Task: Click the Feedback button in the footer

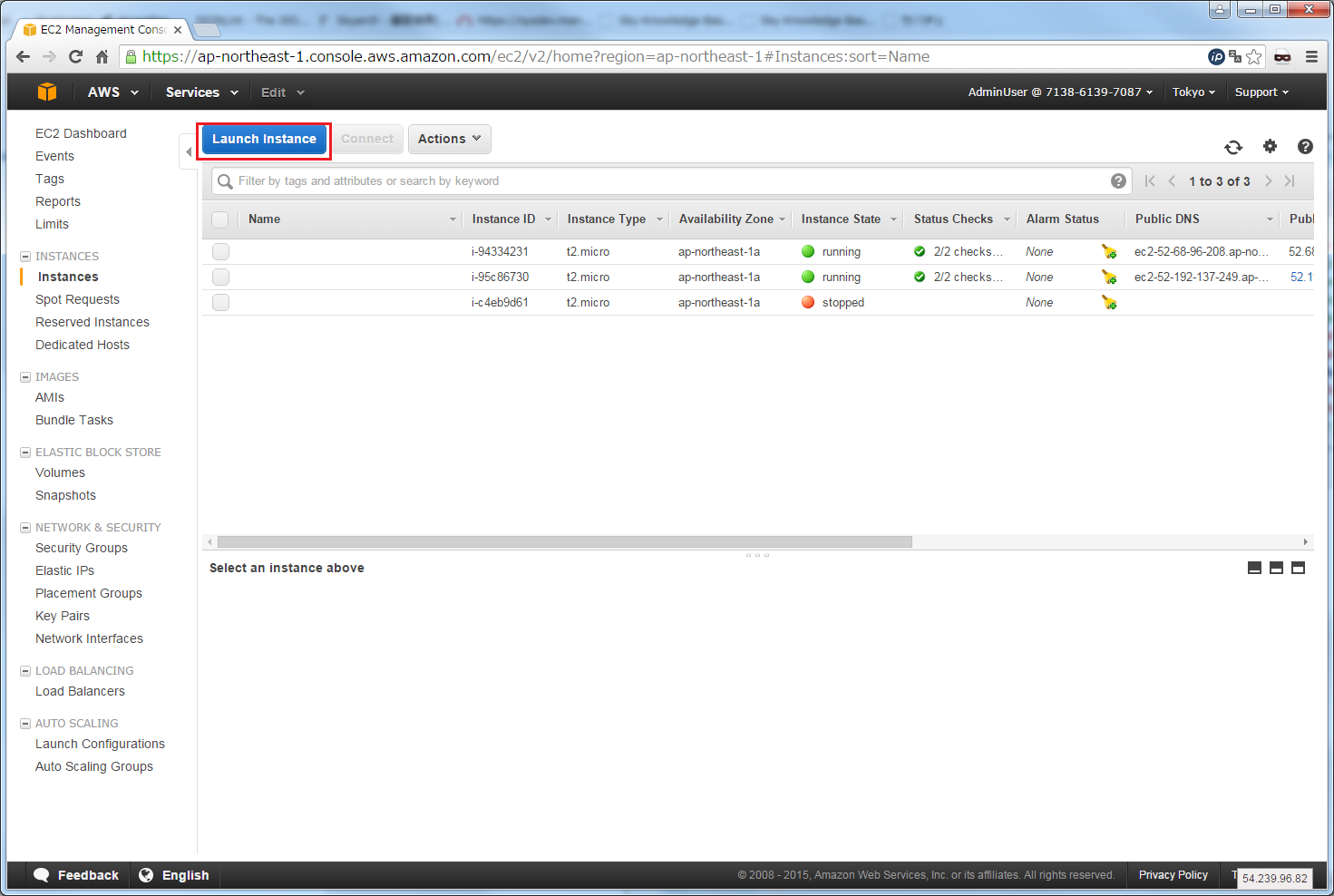Action: pyautogui.click(x=76, y=875)
